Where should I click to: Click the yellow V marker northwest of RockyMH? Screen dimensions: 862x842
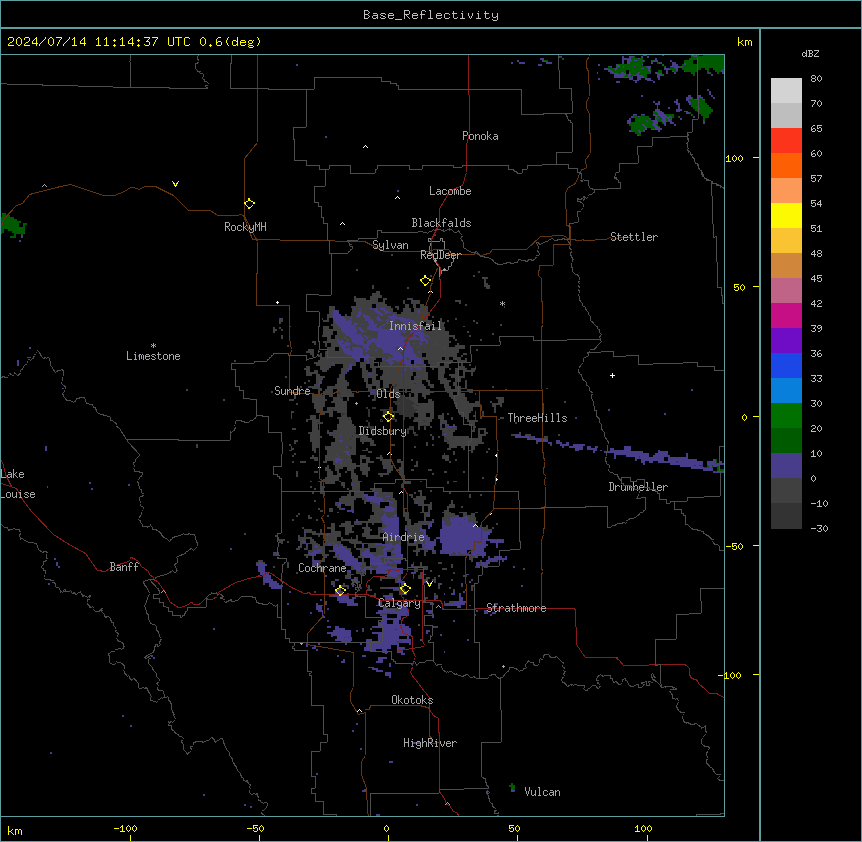[x=175, y=184]
